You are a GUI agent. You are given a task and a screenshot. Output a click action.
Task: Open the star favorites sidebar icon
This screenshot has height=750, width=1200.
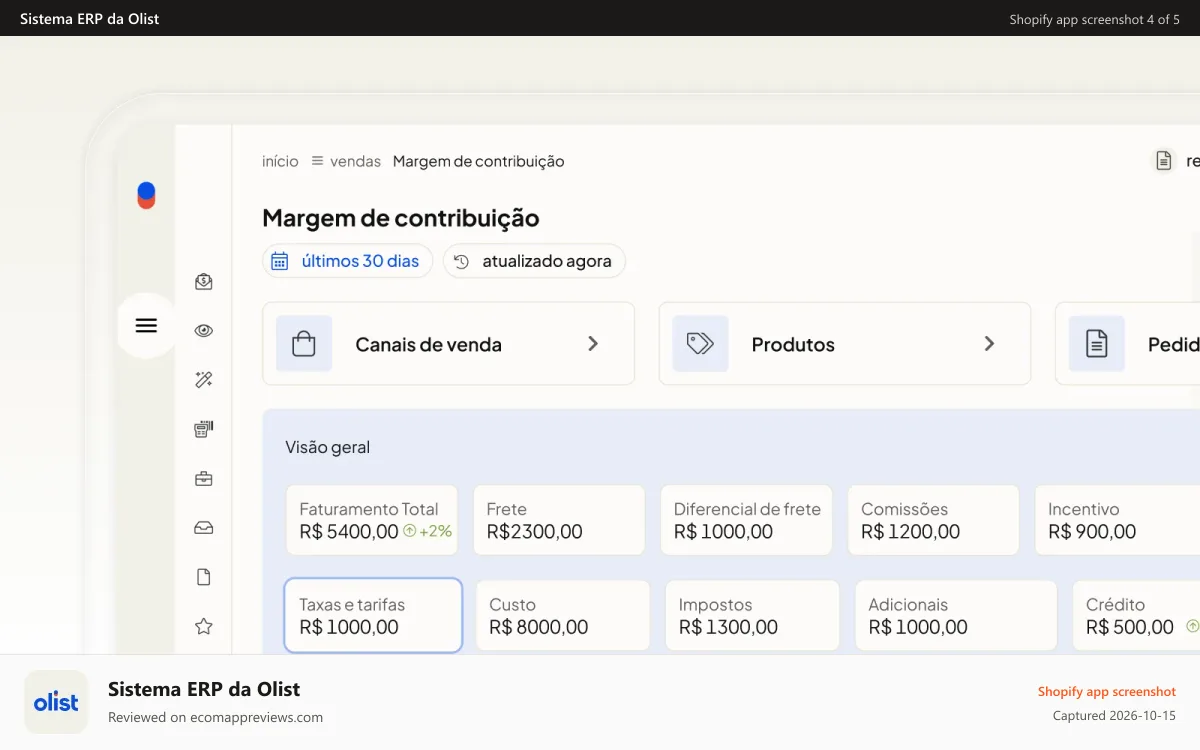[x=204, y=626]
